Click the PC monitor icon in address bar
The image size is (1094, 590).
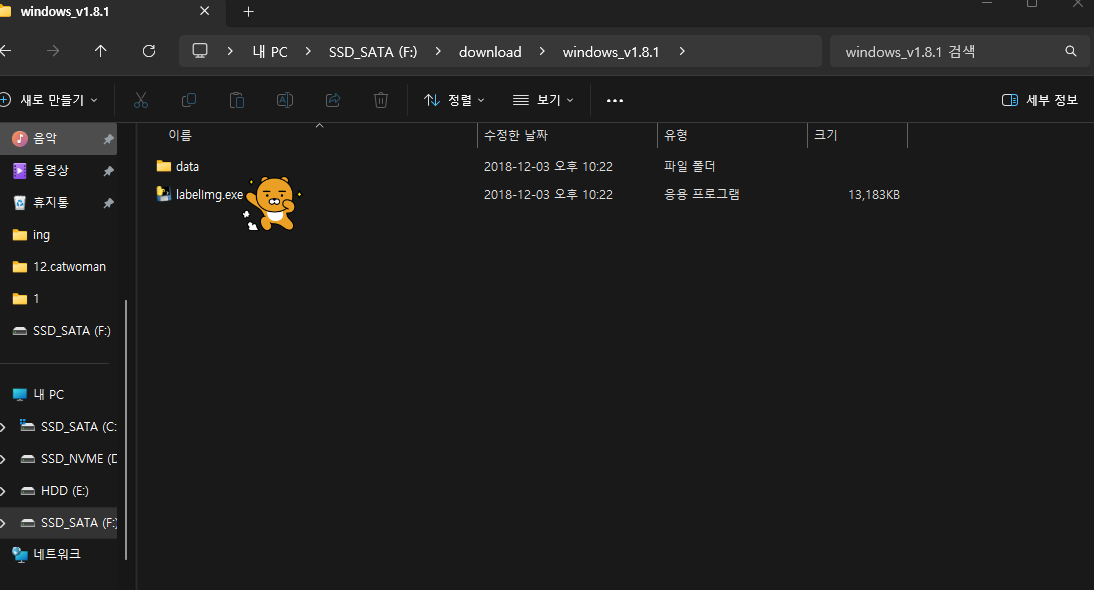[x=200, y=51]
